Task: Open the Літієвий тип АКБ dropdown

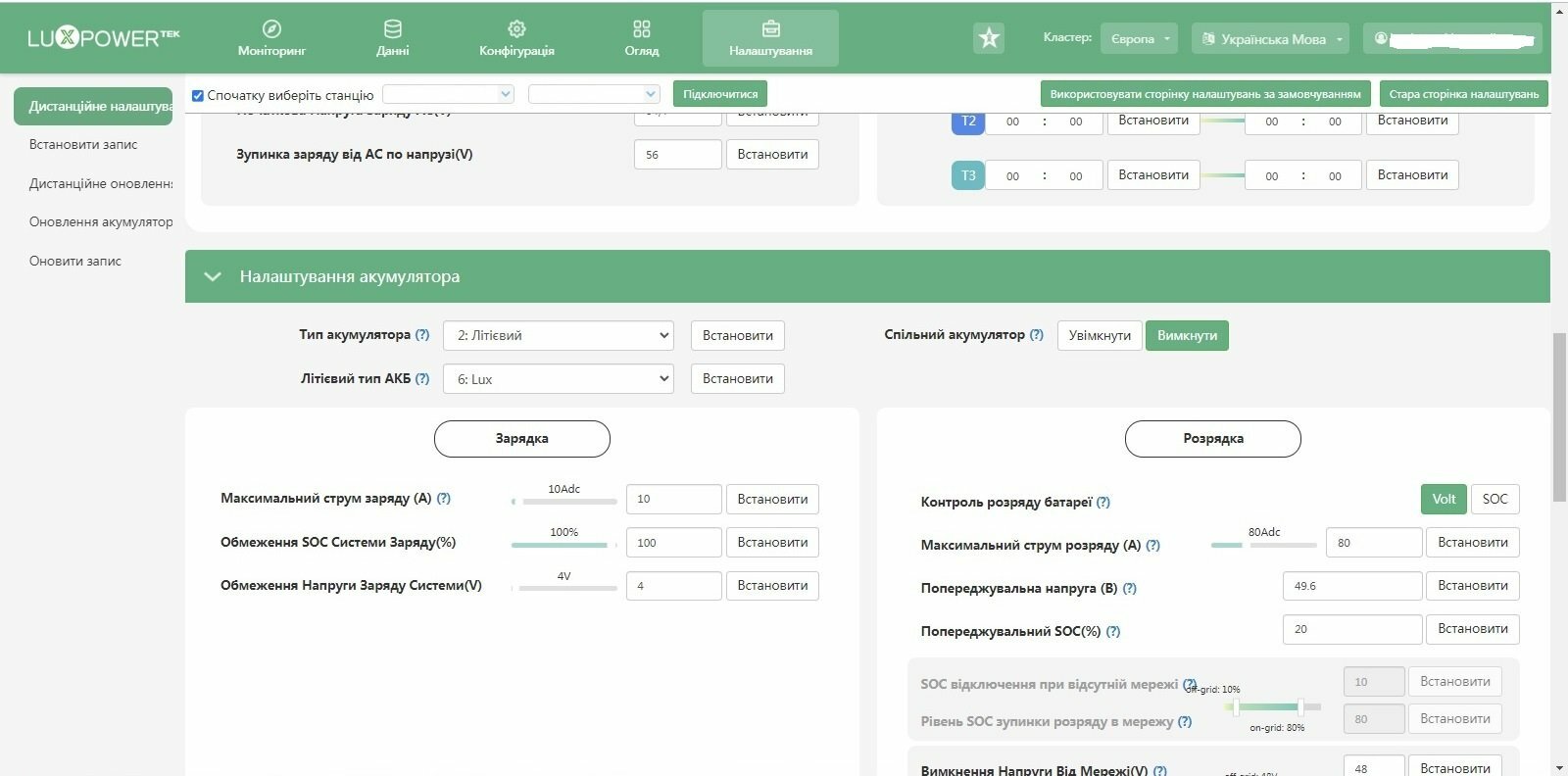Action: tap(559, 378)
